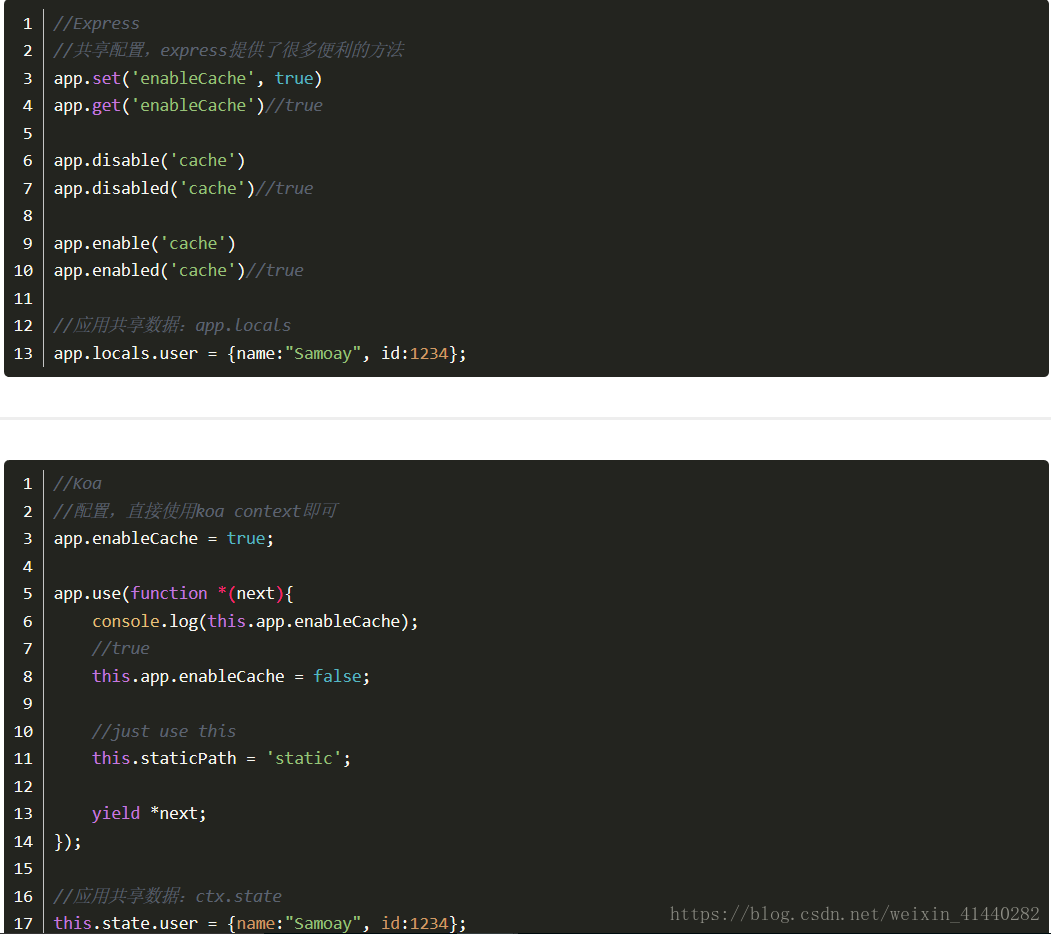Click the line yield *next;
1051x934 pixels.
pos(149,813)
